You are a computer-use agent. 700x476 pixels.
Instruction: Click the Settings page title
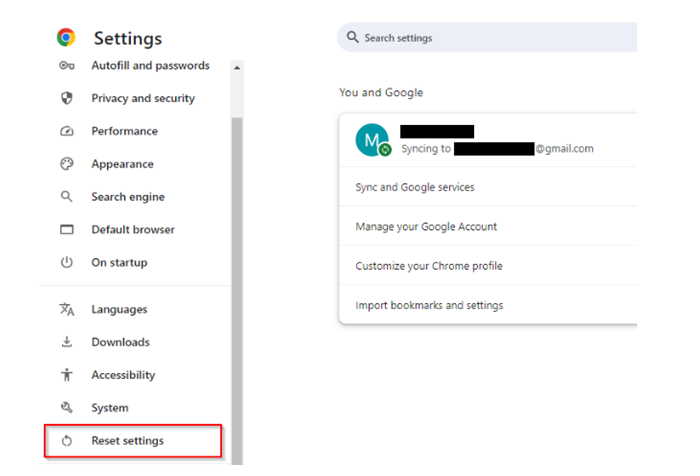pos(128,38)
